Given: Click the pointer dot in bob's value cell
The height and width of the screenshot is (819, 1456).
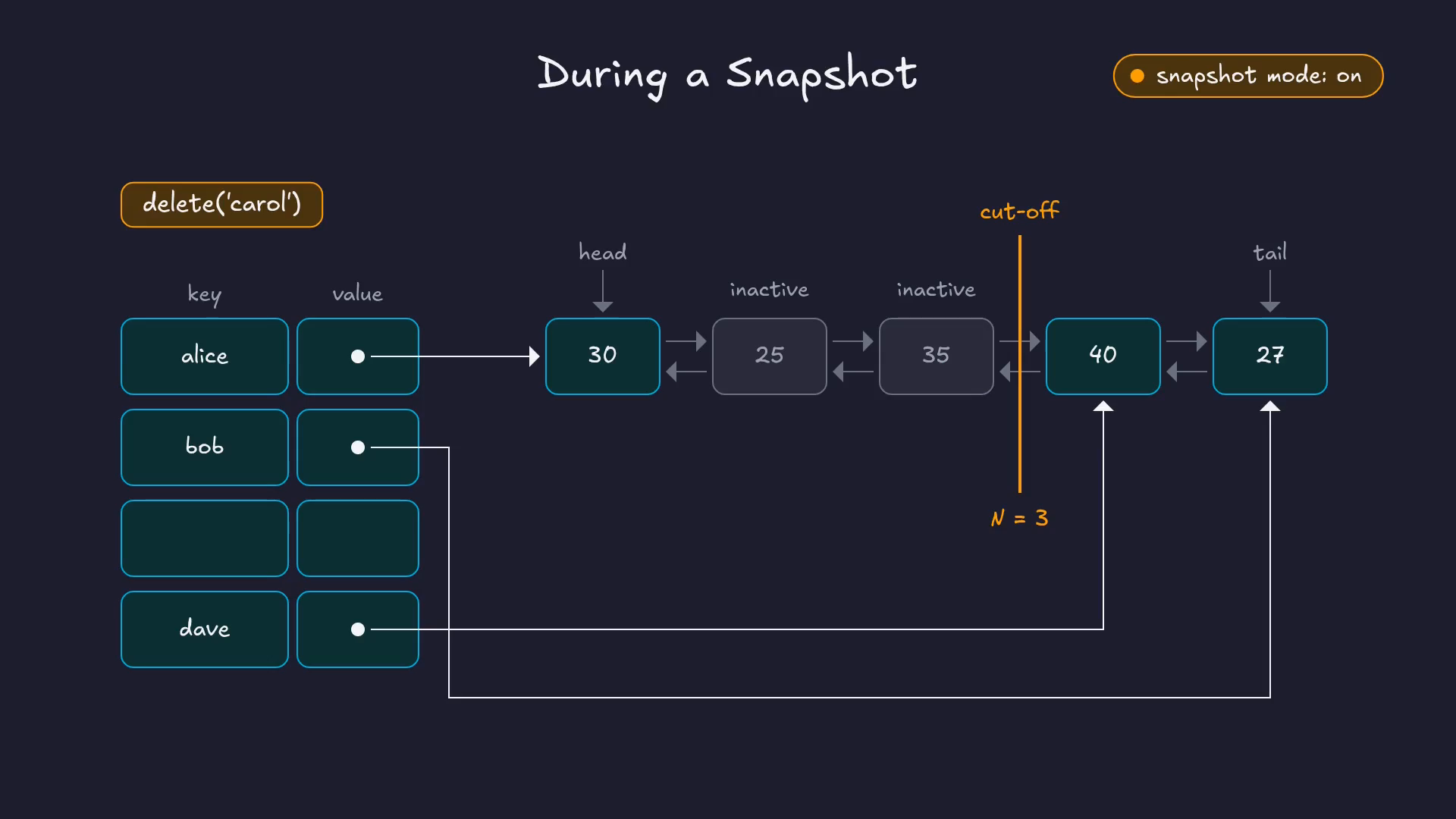Looking at the screenshot, I should pyautogui.click(x=358, y=447).
